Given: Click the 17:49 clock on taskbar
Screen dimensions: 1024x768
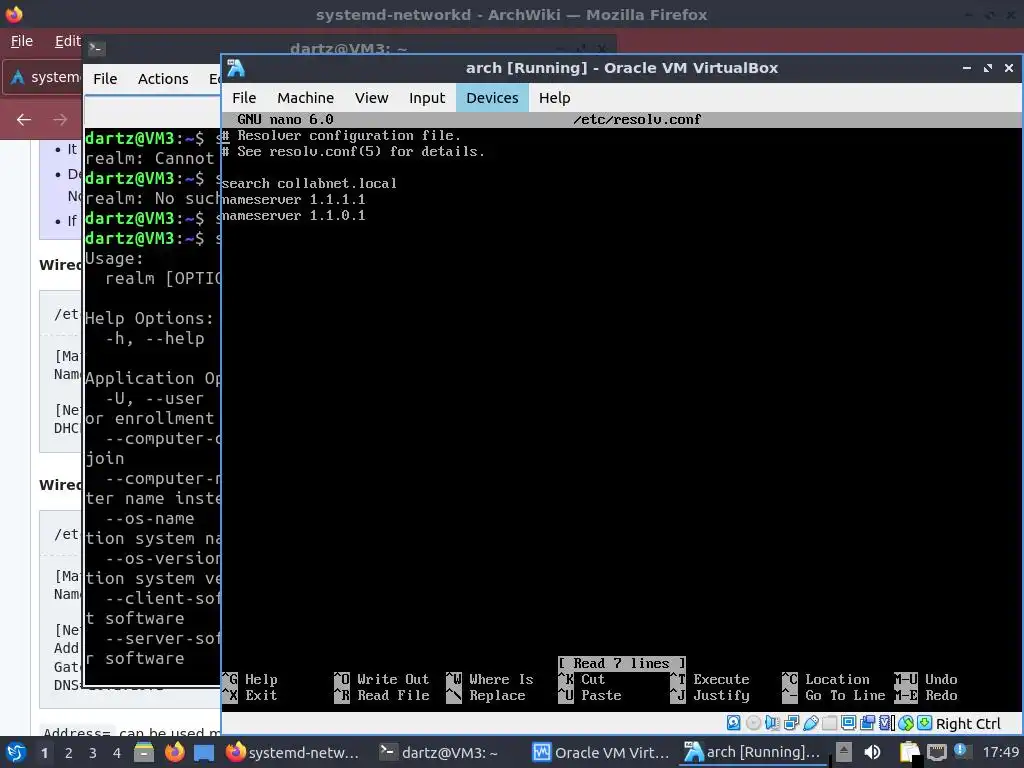Looking at the screenshot, I should click(x=1000, y=752).
